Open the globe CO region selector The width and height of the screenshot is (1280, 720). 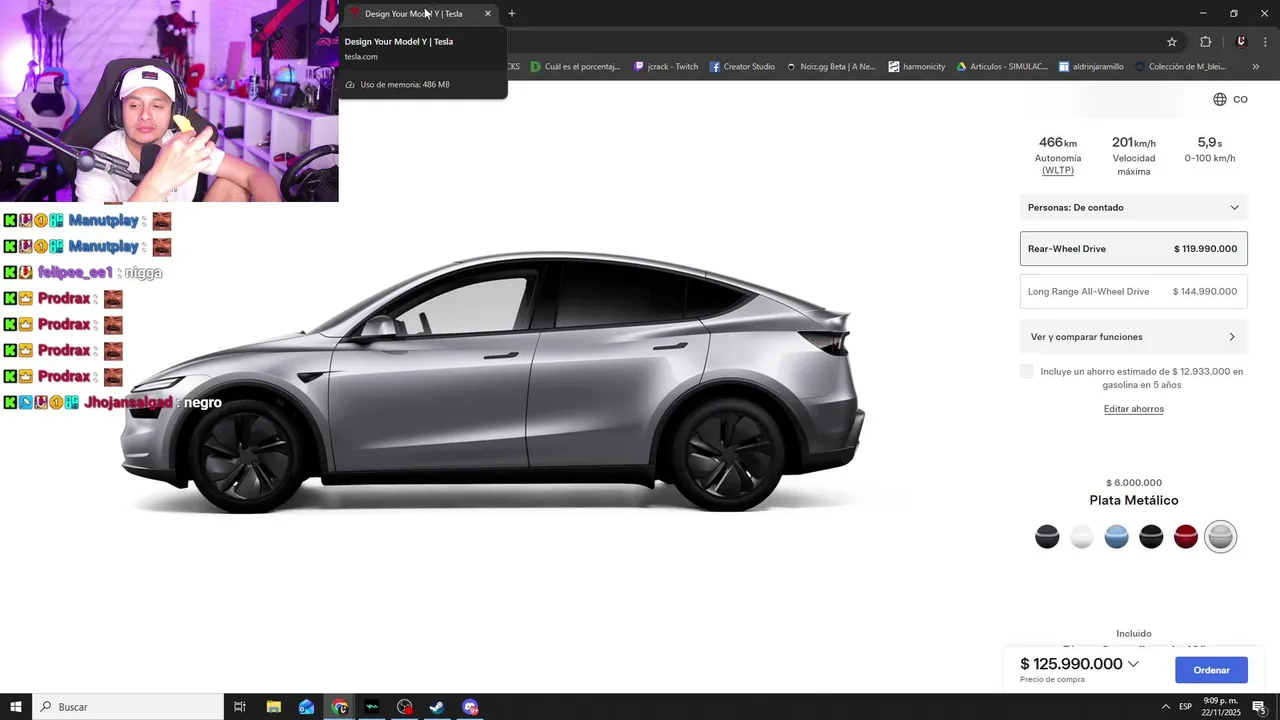pos(1230,99)
